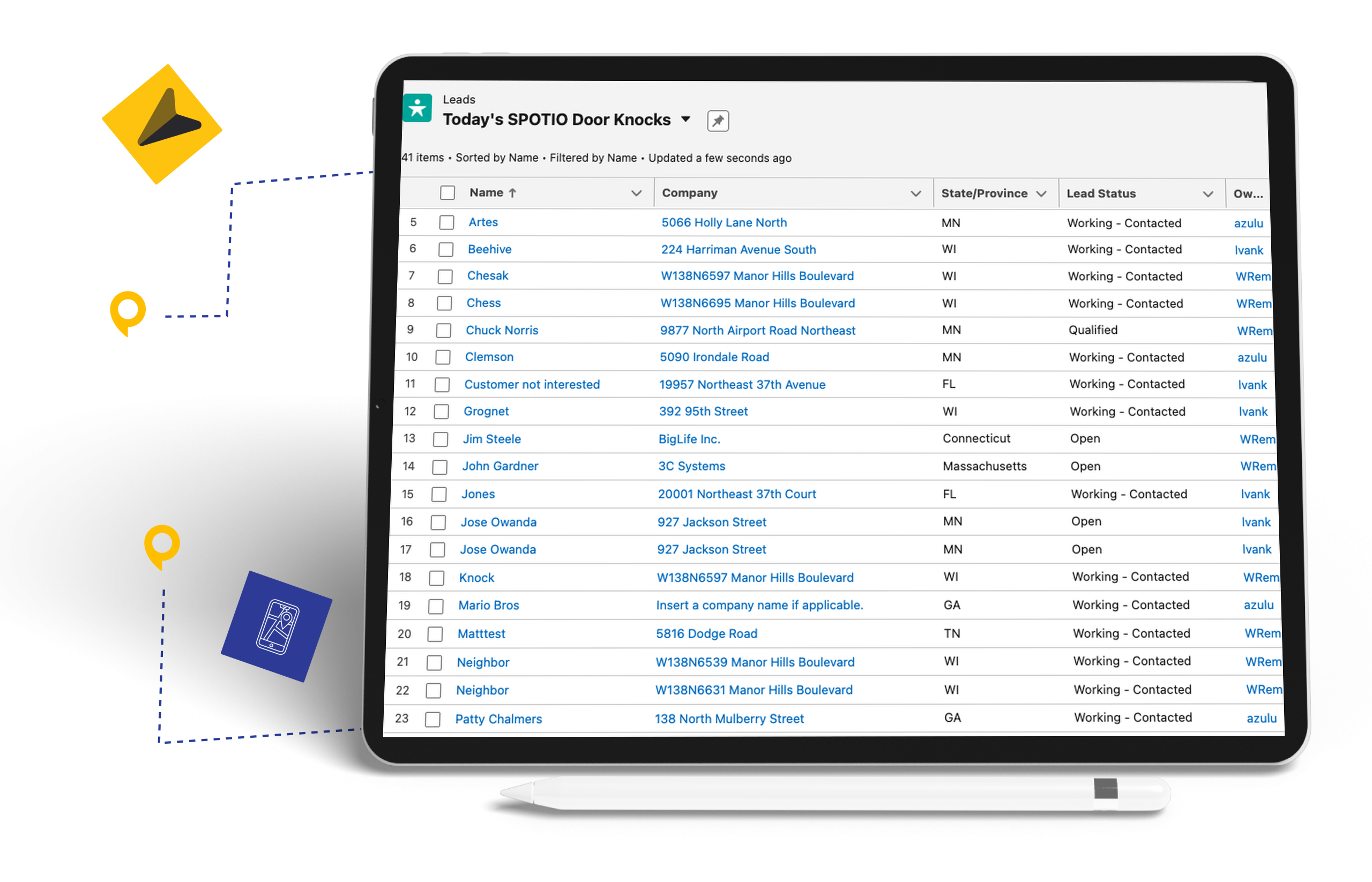This screenshot has width=1372, height=882.
Task: Open the Name column chevron menu
Action: point(636,193)
